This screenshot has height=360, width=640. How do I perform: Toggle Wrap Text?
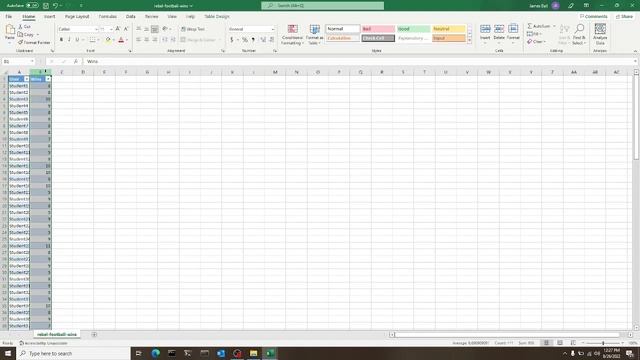[193, 29]
